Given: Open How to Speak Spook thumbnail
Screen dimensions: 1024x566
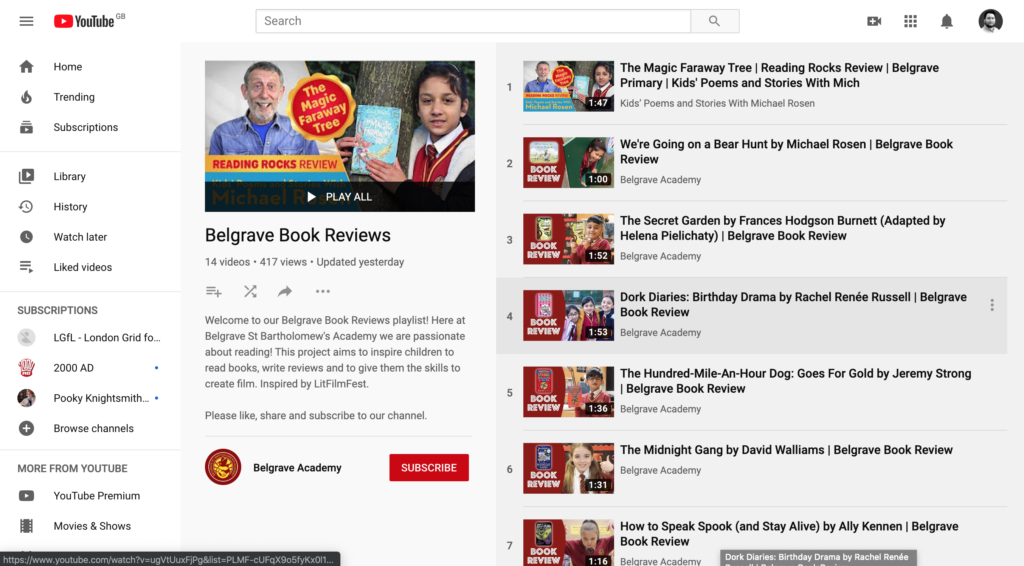Looking at the screenshot, I should (x=568, y=542).
